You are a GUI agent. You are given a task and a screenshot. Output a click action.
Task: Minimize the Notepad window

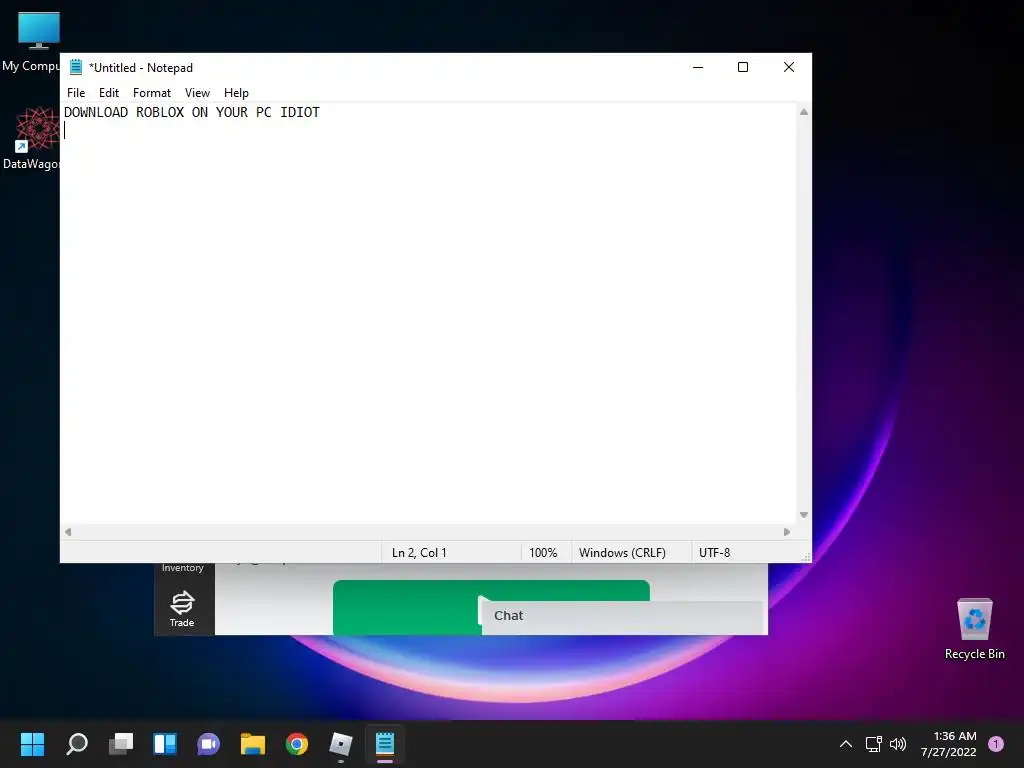coord(698,67)
